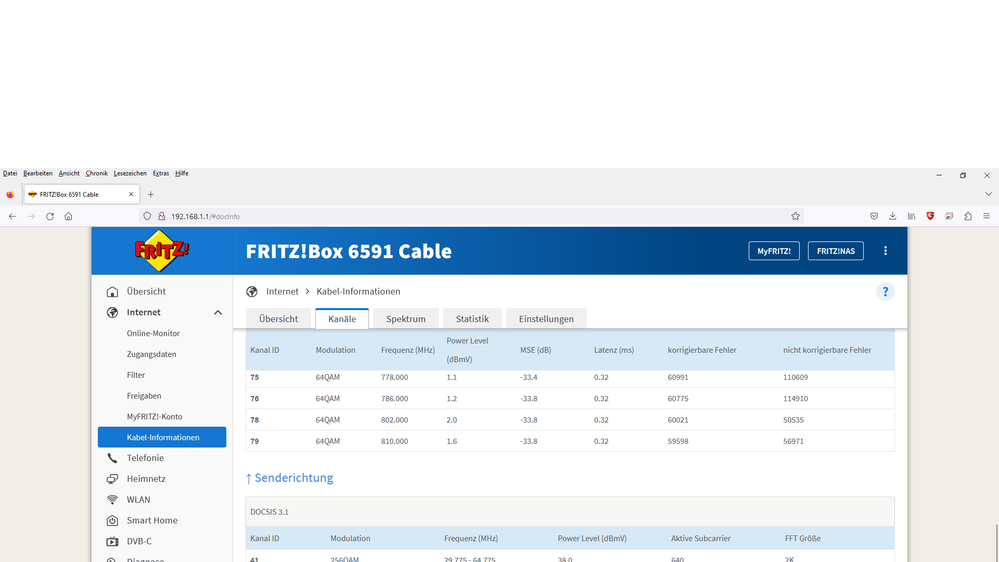Viewport: 999px width, 562px height.
Task: Open Filter in sidebar
Action: [x=136, y=375]
